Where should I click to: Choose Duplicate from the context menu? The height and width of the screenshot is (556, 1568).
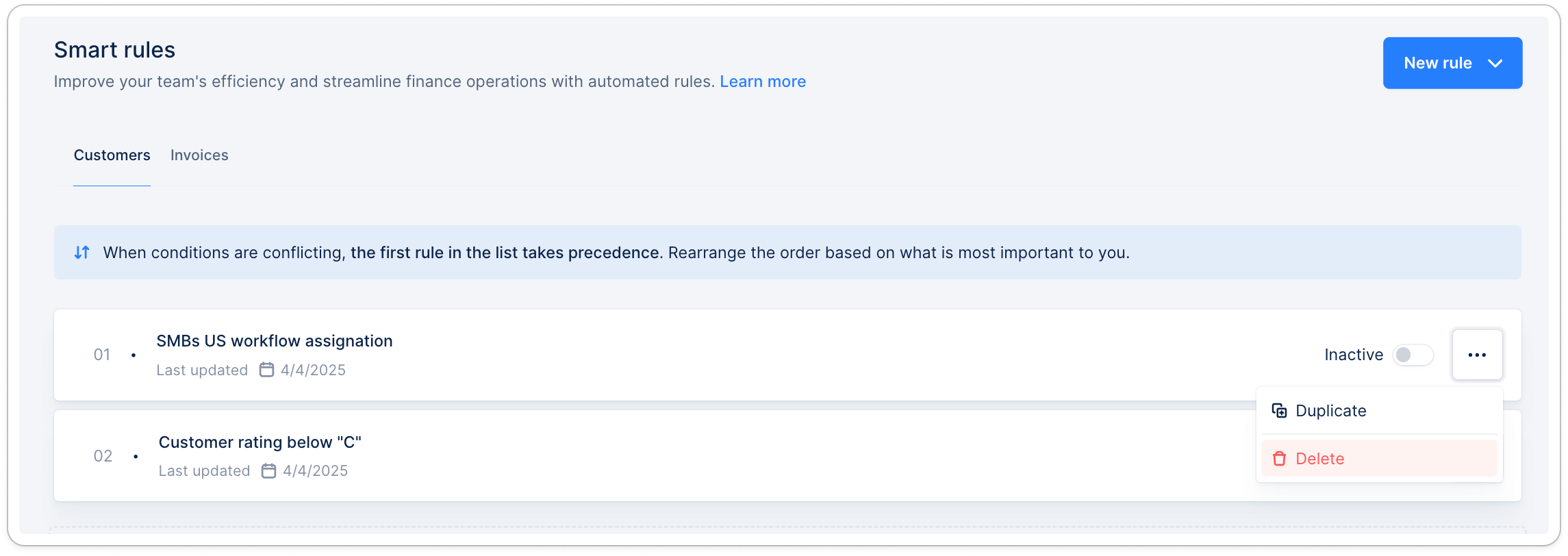[1330, 411]
